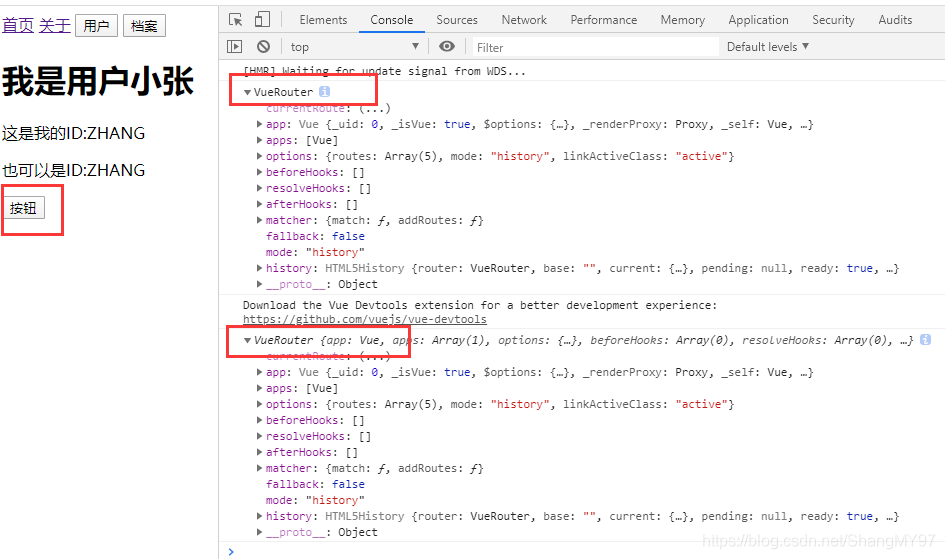
Task: Open the Application tab
Action: [758, 20]
